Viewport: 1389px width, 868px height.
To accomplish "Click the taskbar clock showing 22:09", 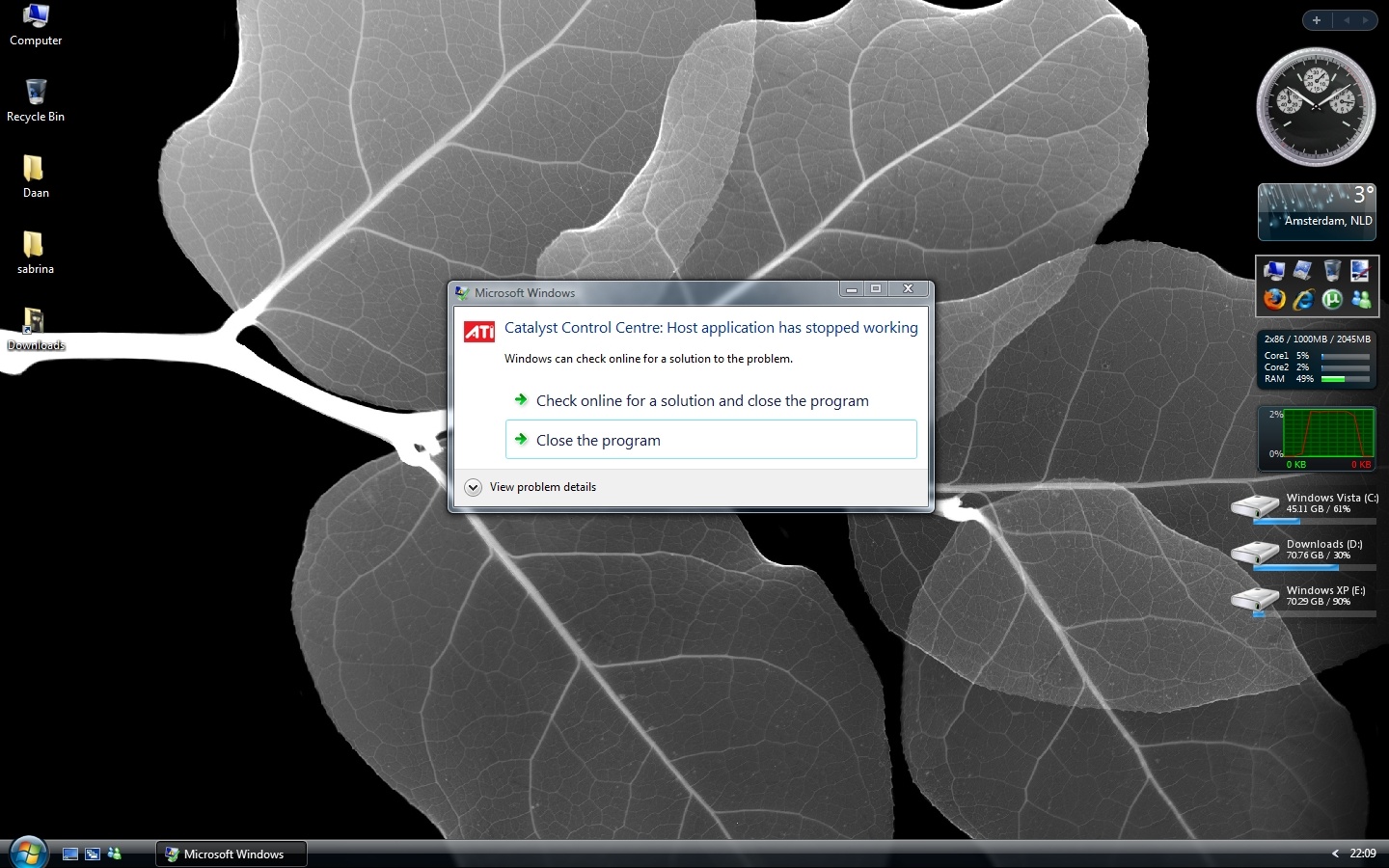I will coord(1363,854).
